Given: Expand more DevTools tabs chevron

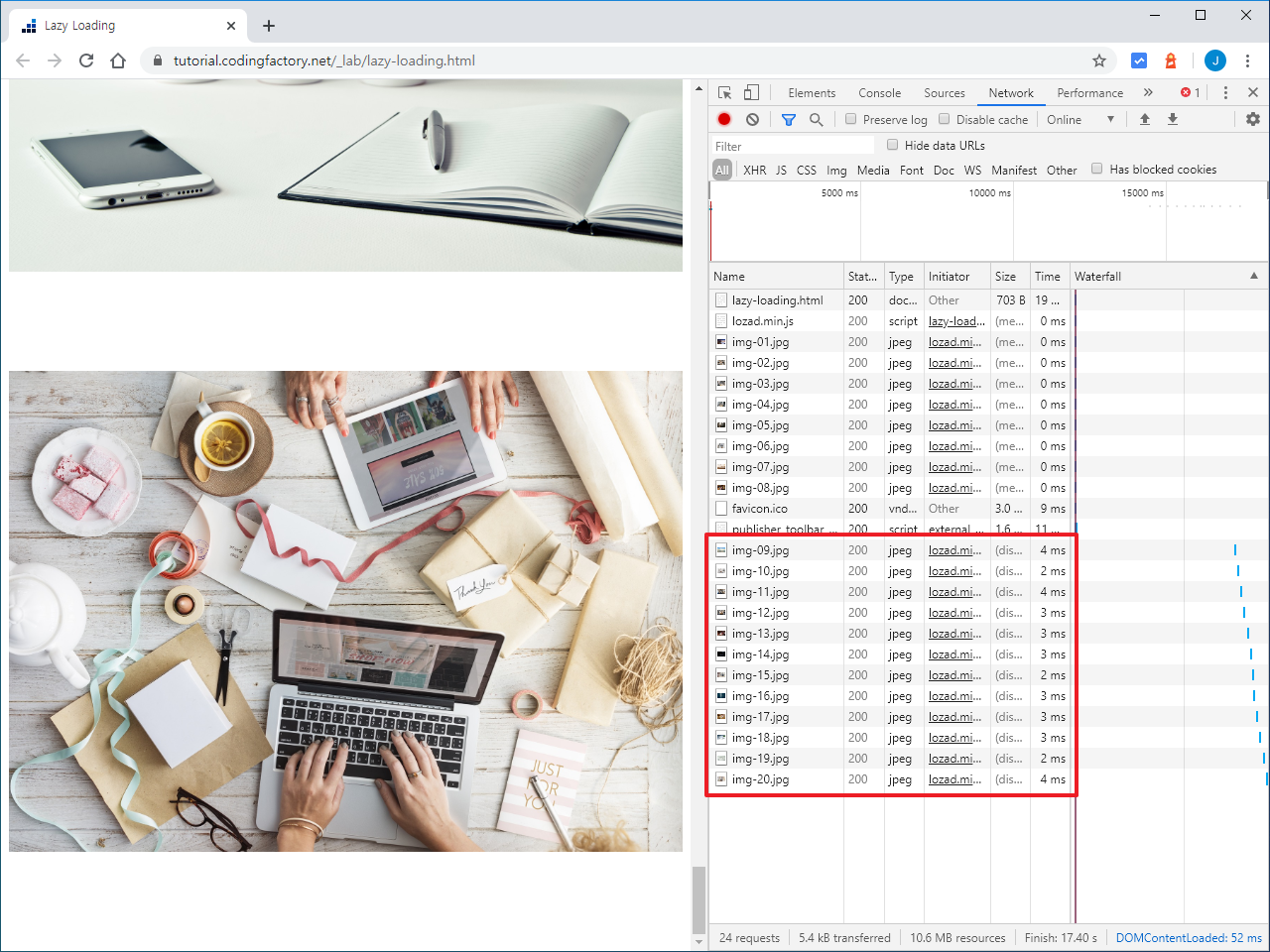Looking at the screenshot, I should click(1148, 92).
